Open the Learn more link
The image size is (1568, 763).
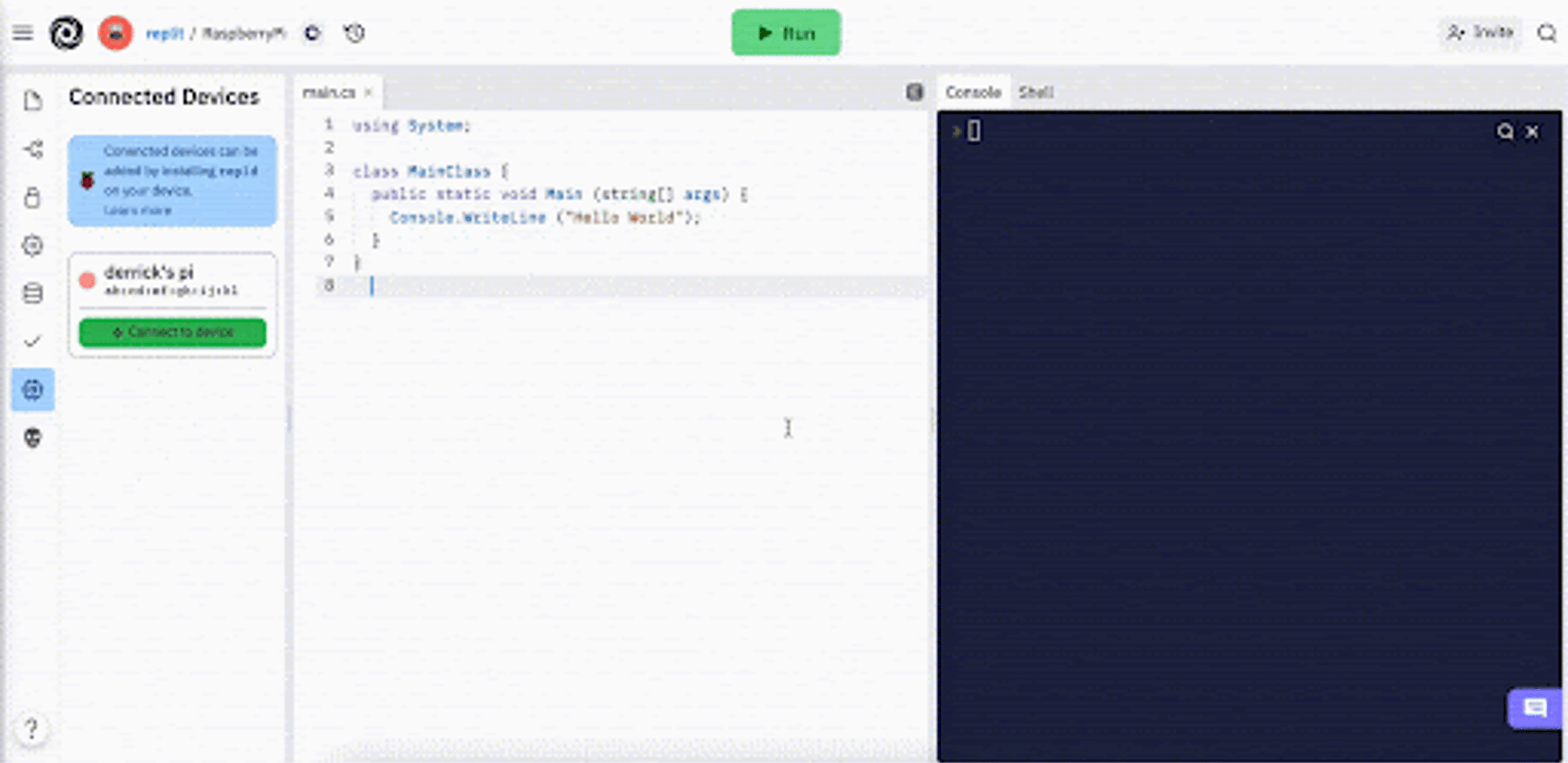(138, 211)
